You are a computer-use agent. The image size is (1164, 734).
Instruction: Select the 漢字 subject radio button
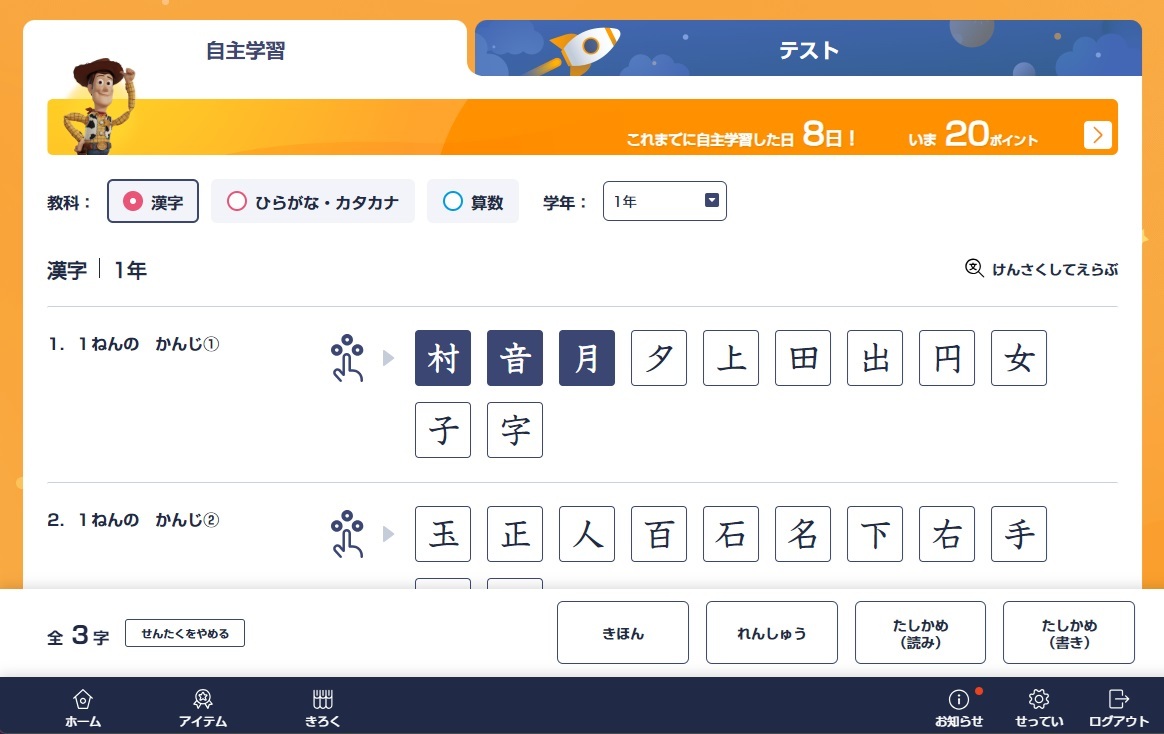click(132, 202)
